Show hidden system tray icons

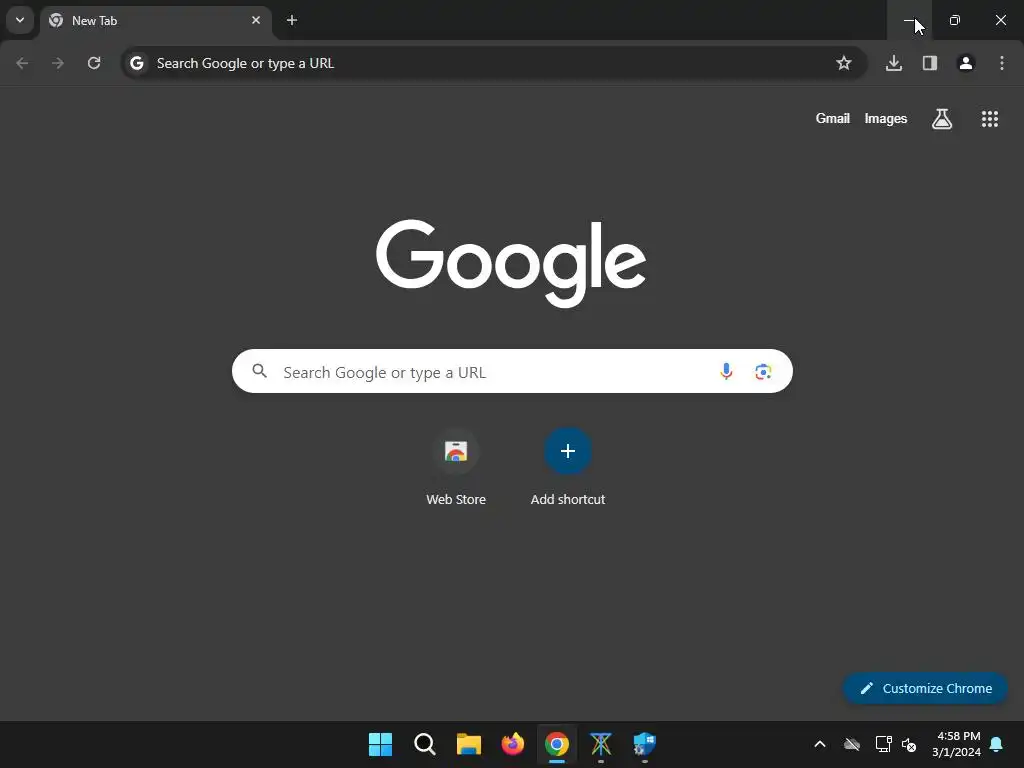click(820, 744)
